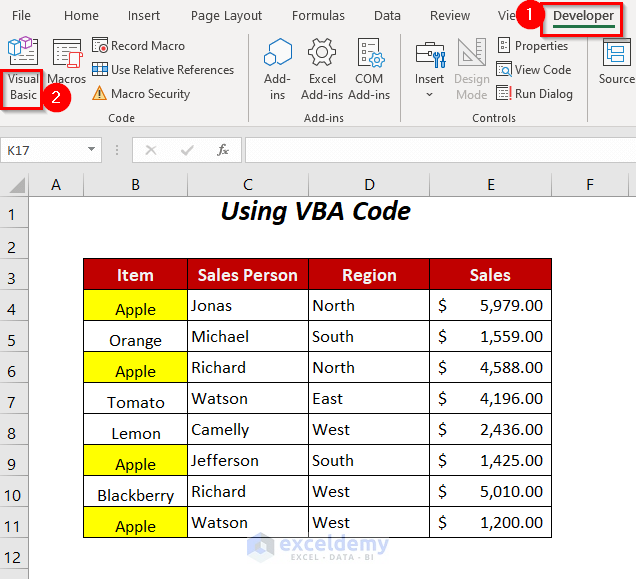Click the Cancel entry X icon
The height and width of the screenshot is (579, 636).
[x=150, y=150]
